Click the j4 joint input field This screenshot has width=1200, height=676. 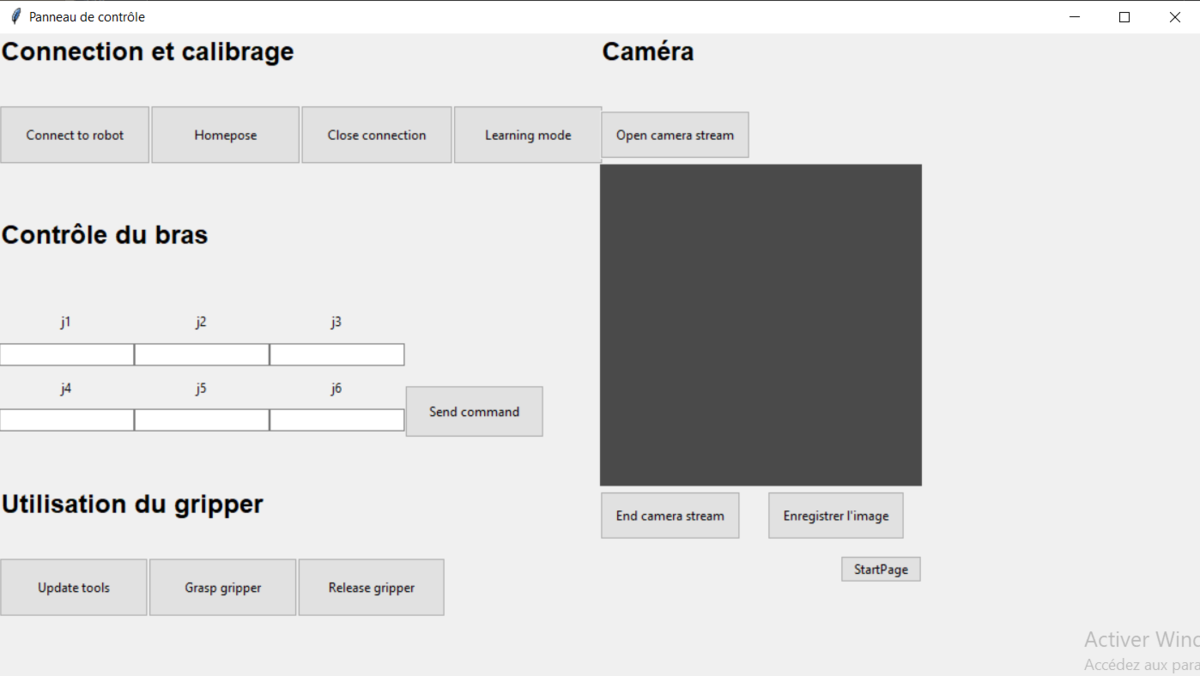67,420
